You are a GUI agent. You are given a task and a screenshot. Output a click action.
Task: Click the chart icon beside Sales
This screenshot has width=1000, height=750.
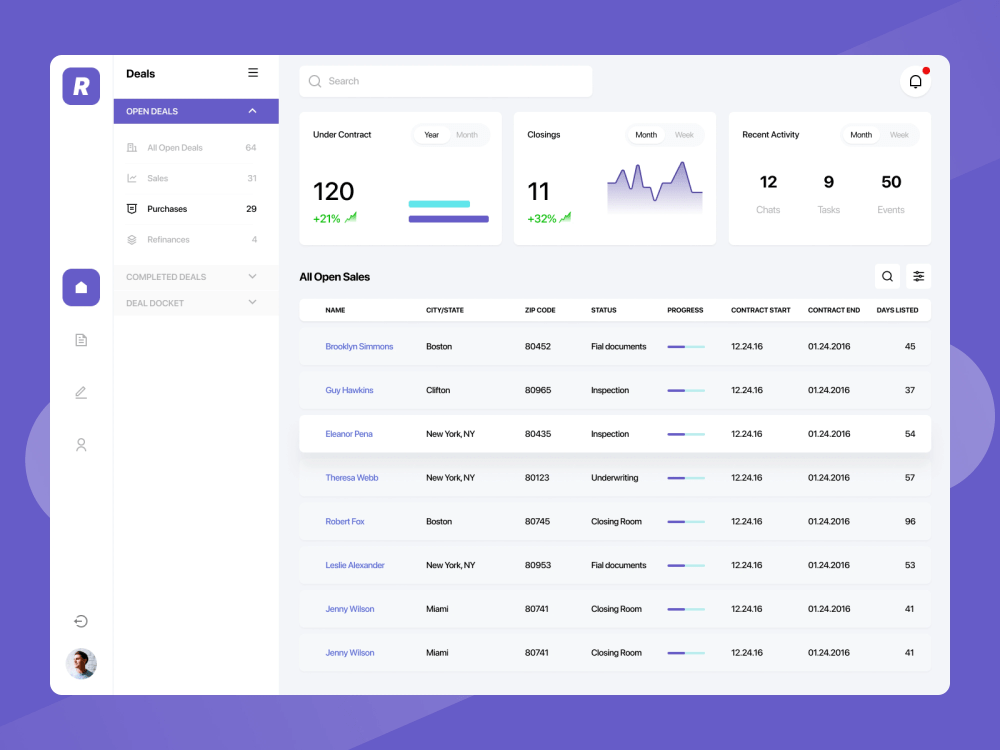[x=132, y=178]
